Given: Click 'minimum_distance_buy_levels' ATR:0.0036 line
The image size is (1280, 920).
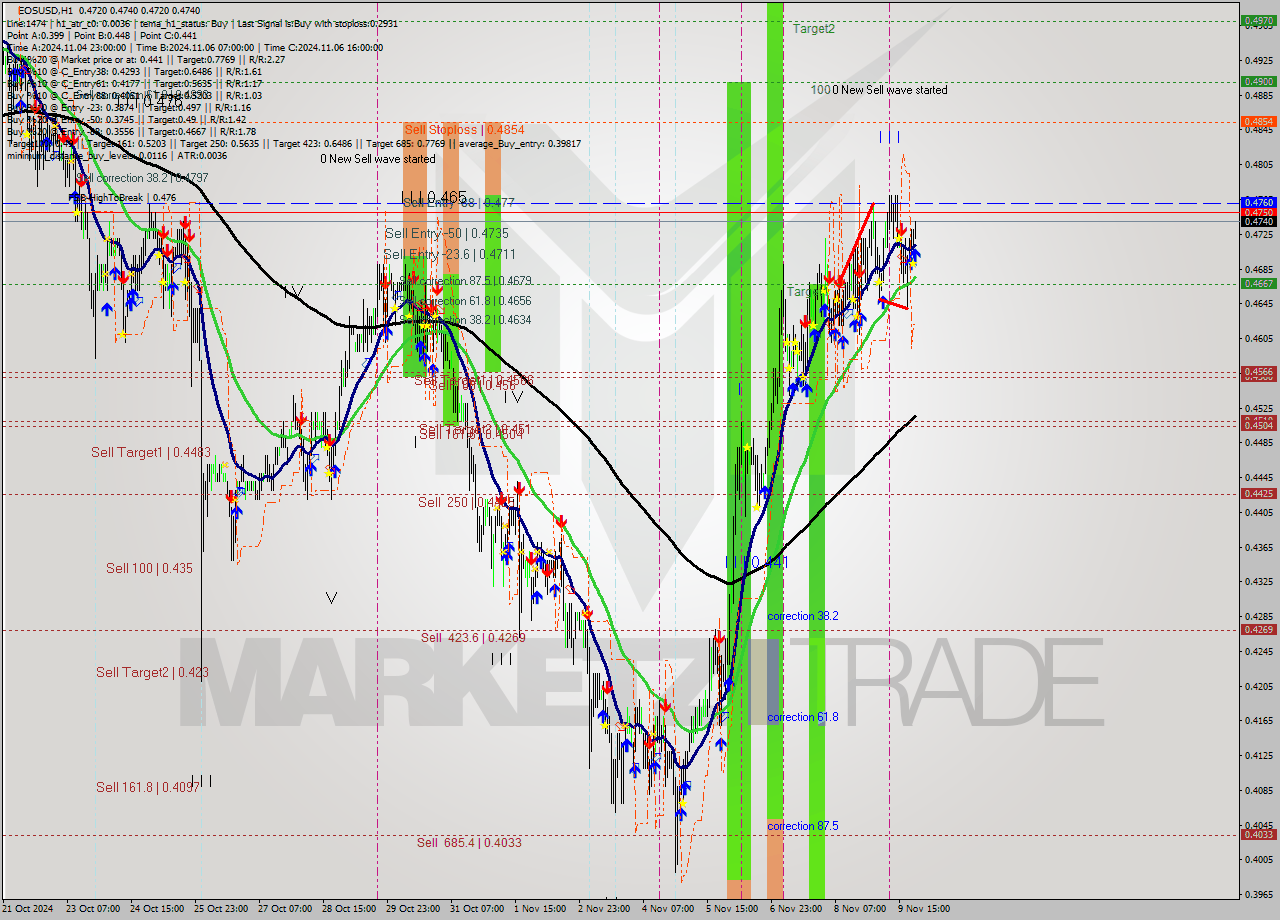Looking at the screenshot, I should (x=119, y=155).
